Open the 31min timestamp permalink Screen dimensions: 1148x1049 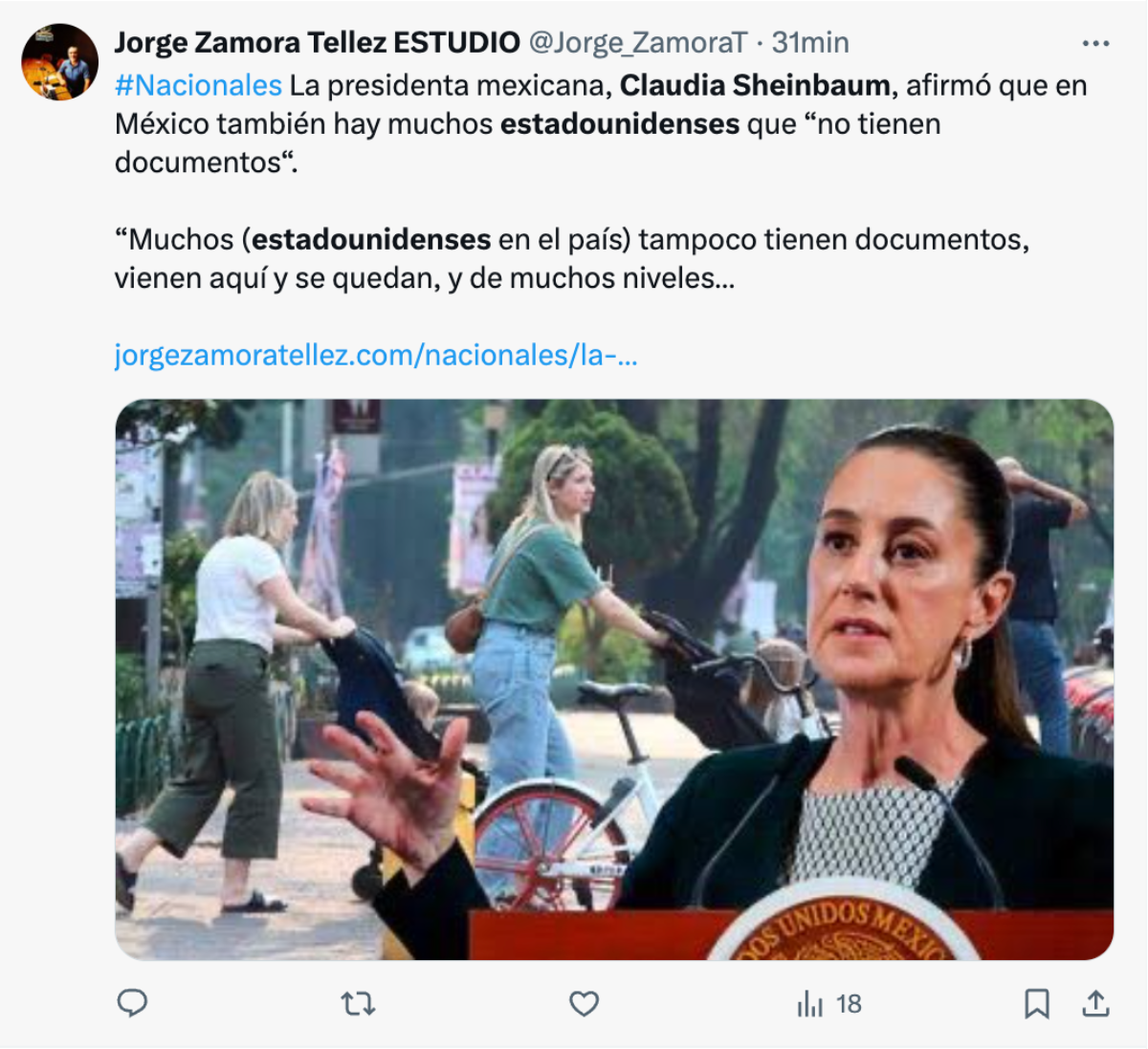pyautogui.click(x=810, y=42)
